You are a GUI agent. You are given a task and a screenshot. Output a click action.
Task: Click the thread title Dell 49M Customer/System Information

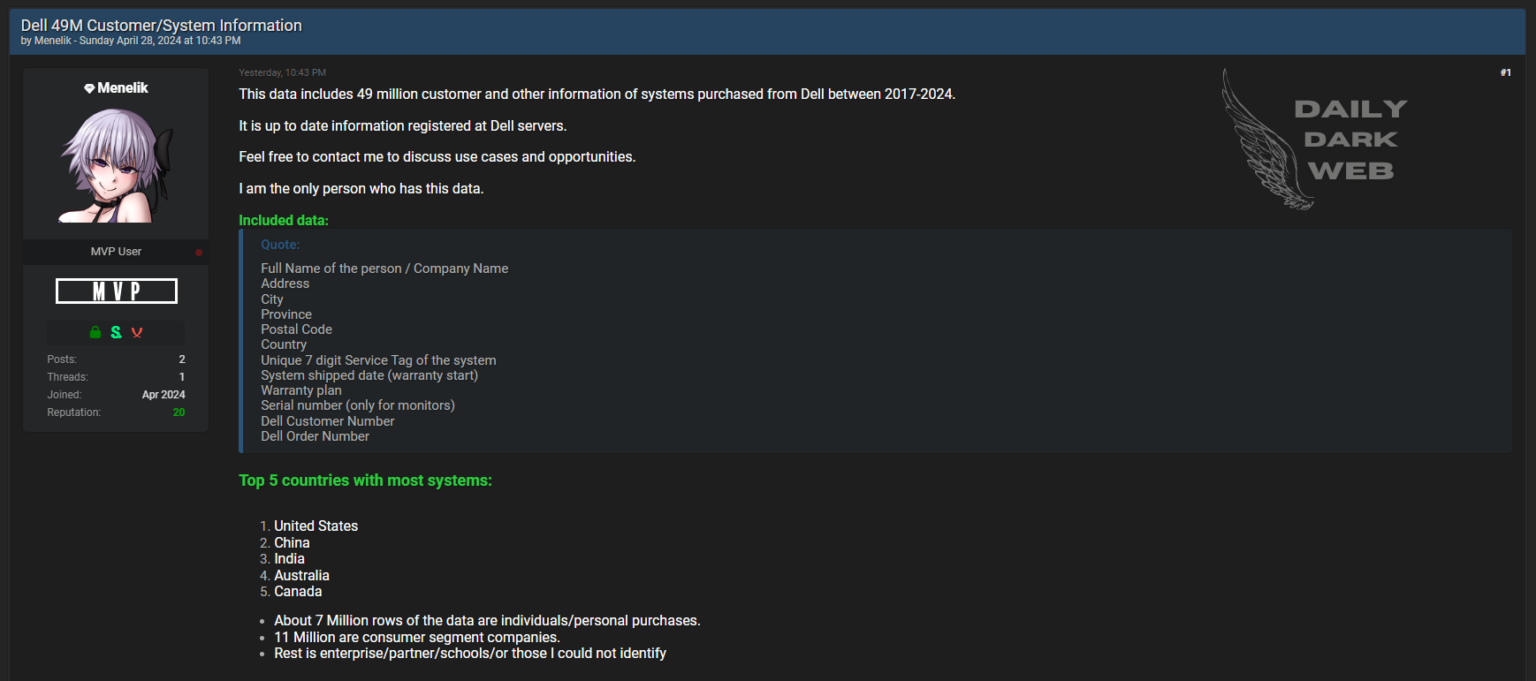click(161, 25)
